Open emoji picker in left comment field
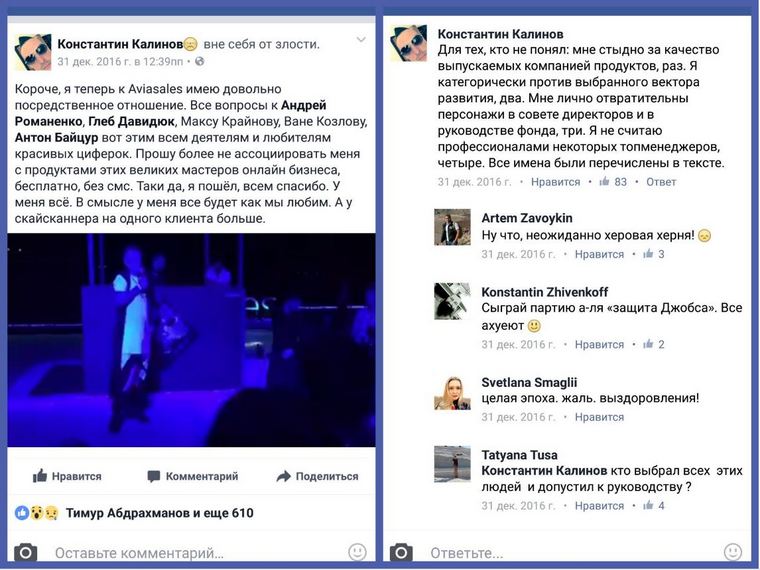Screen dimensions: 760x570 (x=357, y=552)
